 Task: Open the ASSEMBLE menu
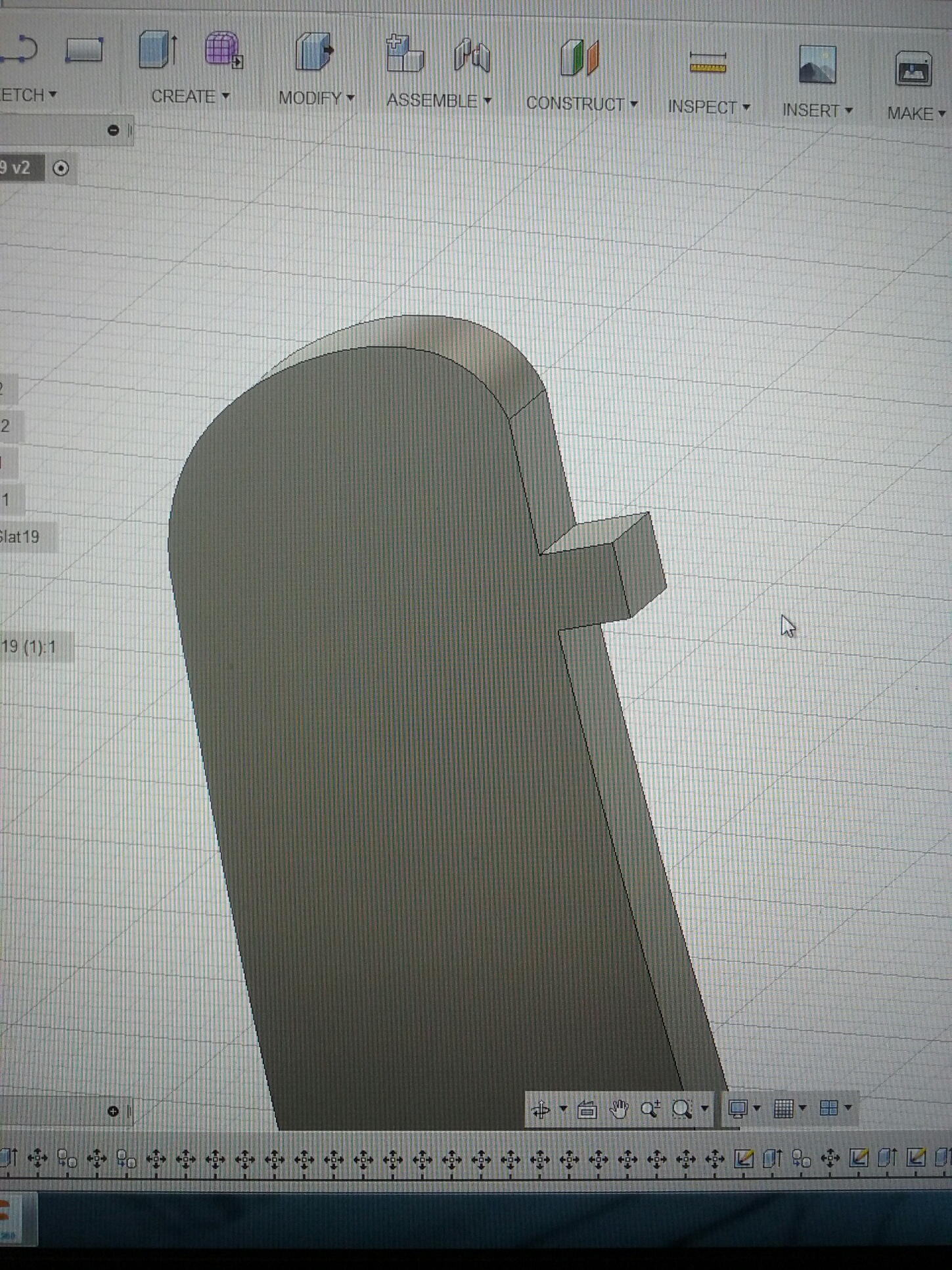pyautogui.click(x=439, y=101)
